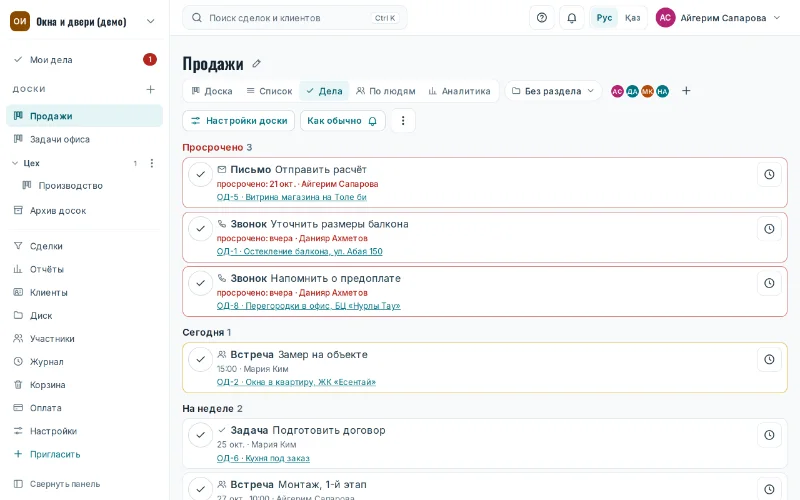Click the ОИ workspace logo

point(20,21)
